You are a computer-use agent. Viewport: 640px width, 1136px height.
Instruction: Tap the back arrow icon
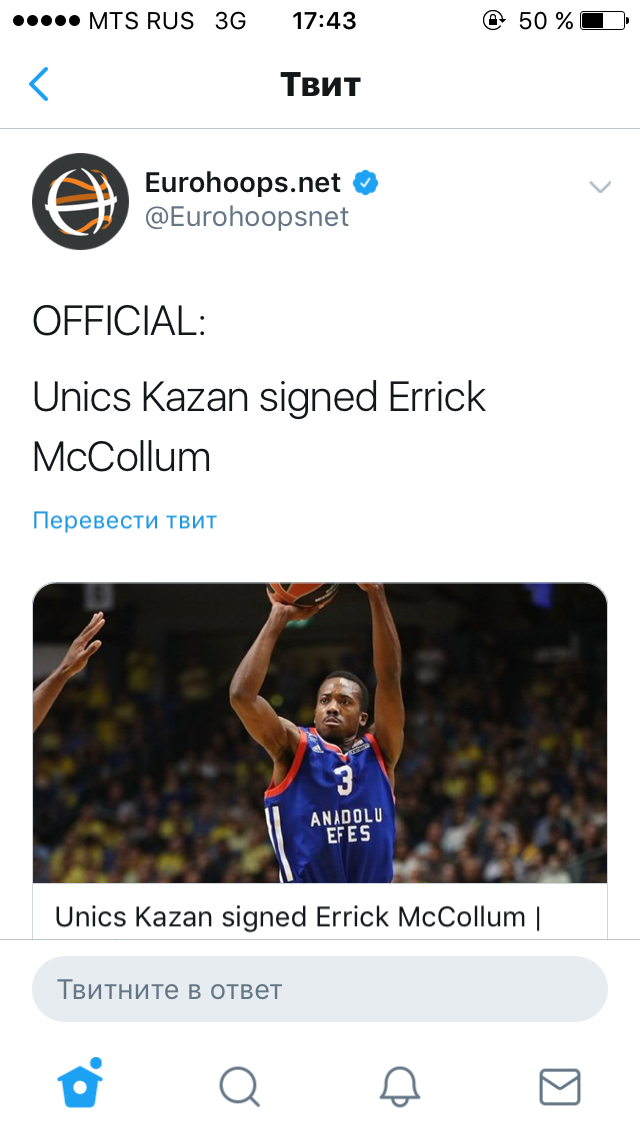tap(38, 84)
